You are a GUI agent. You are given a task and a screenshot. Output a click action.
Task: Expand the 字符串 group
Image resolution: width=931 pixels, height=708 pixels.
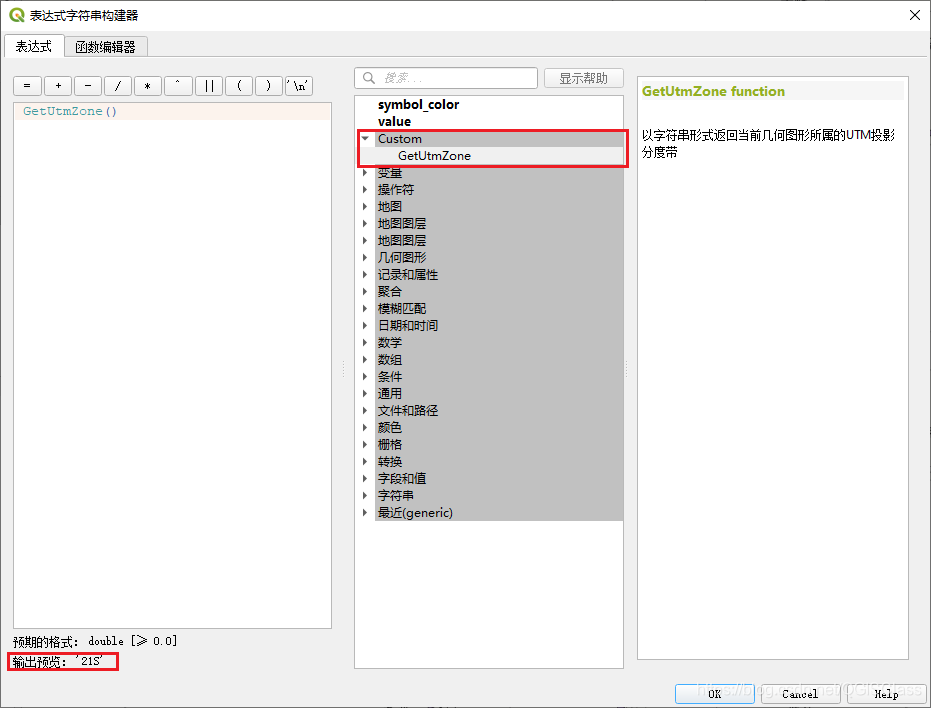365,495
